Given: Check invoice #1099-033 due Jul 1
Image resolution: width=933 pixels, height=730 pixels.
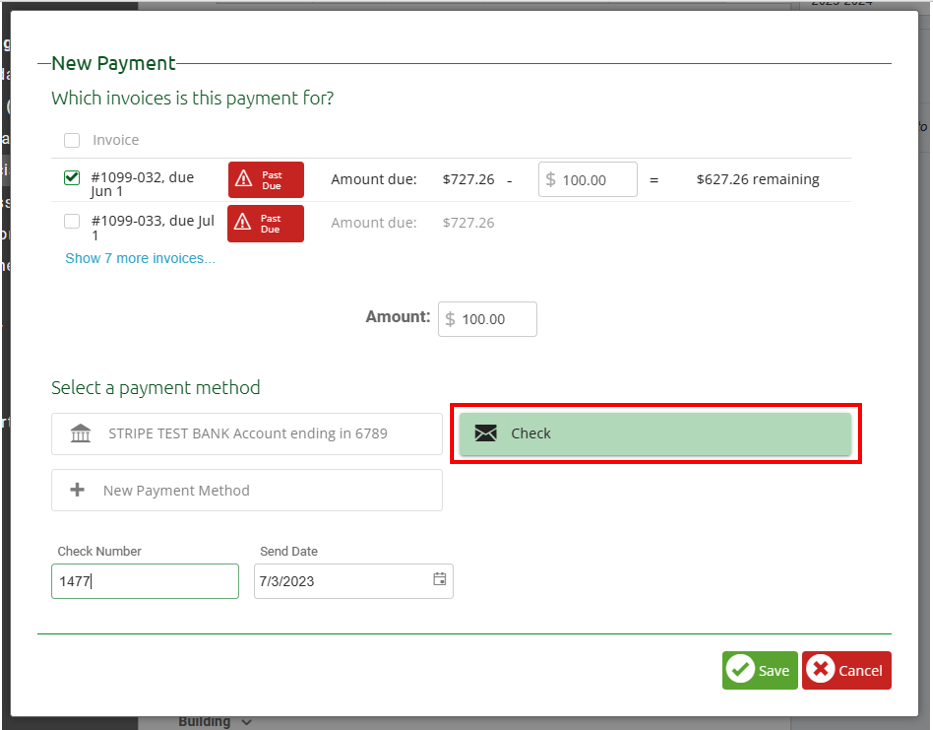Looking at the screenshot, I should click(71, 221).
